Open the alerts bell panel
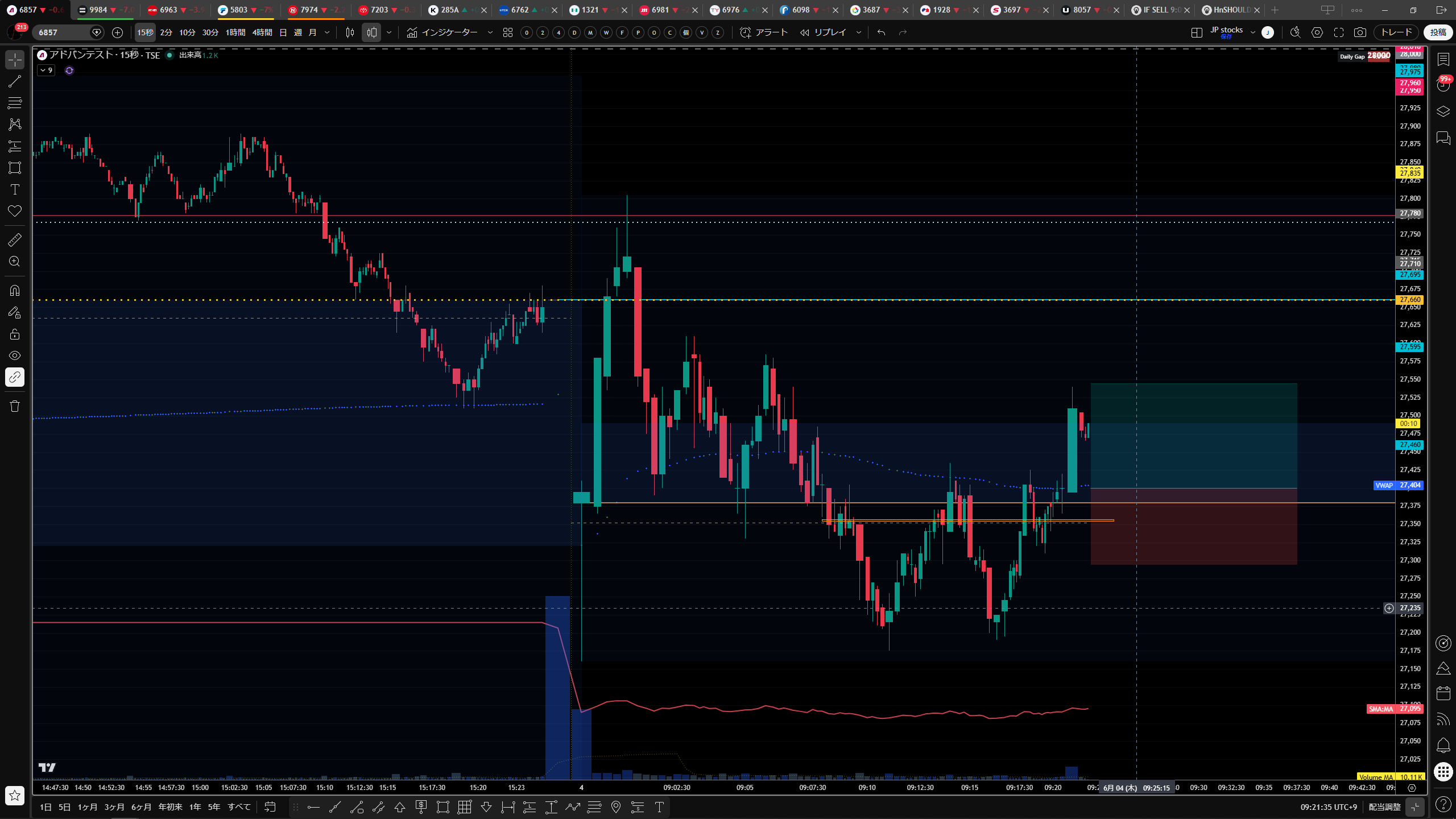Viewport: 1456px width, 819px height. tap(1443, 745)
